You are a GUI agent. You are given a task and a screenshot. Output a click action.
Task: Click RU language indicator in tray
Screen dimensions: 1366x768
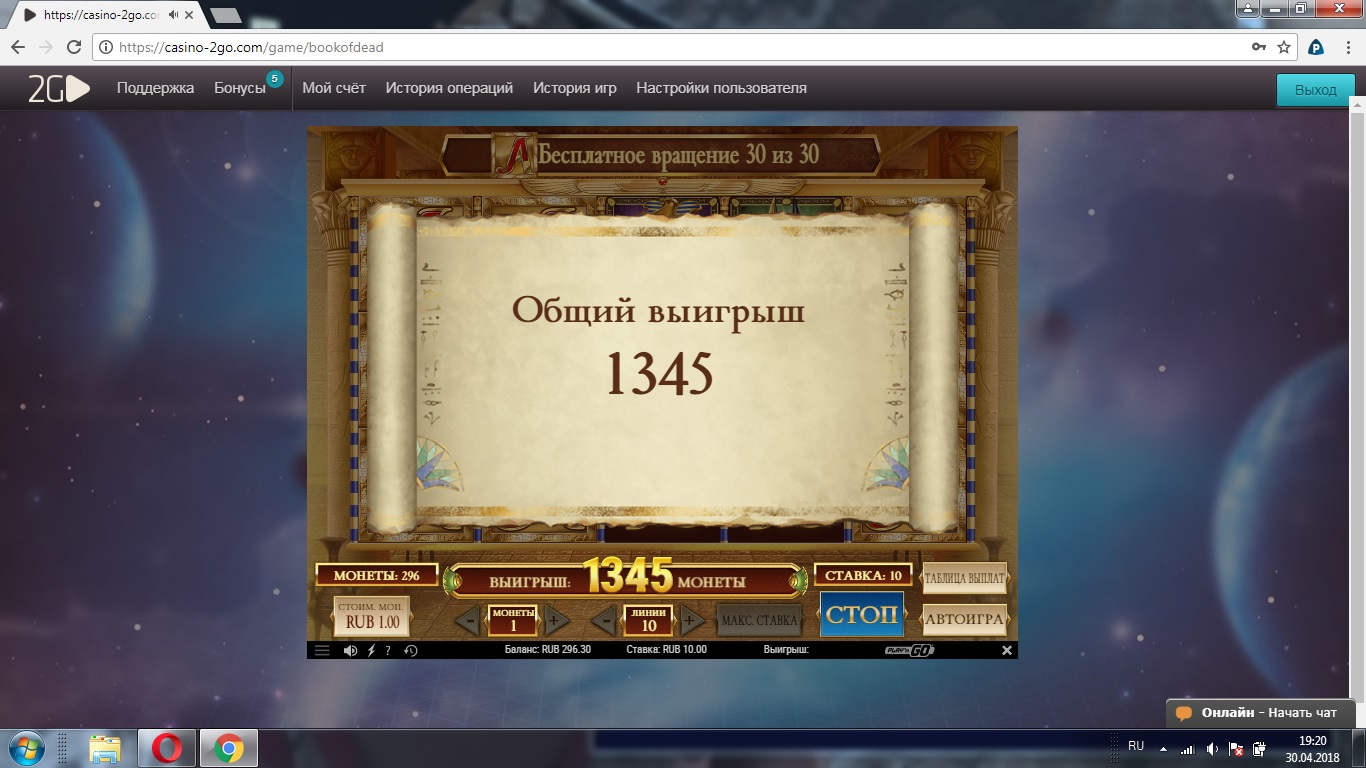point(1136,746)
